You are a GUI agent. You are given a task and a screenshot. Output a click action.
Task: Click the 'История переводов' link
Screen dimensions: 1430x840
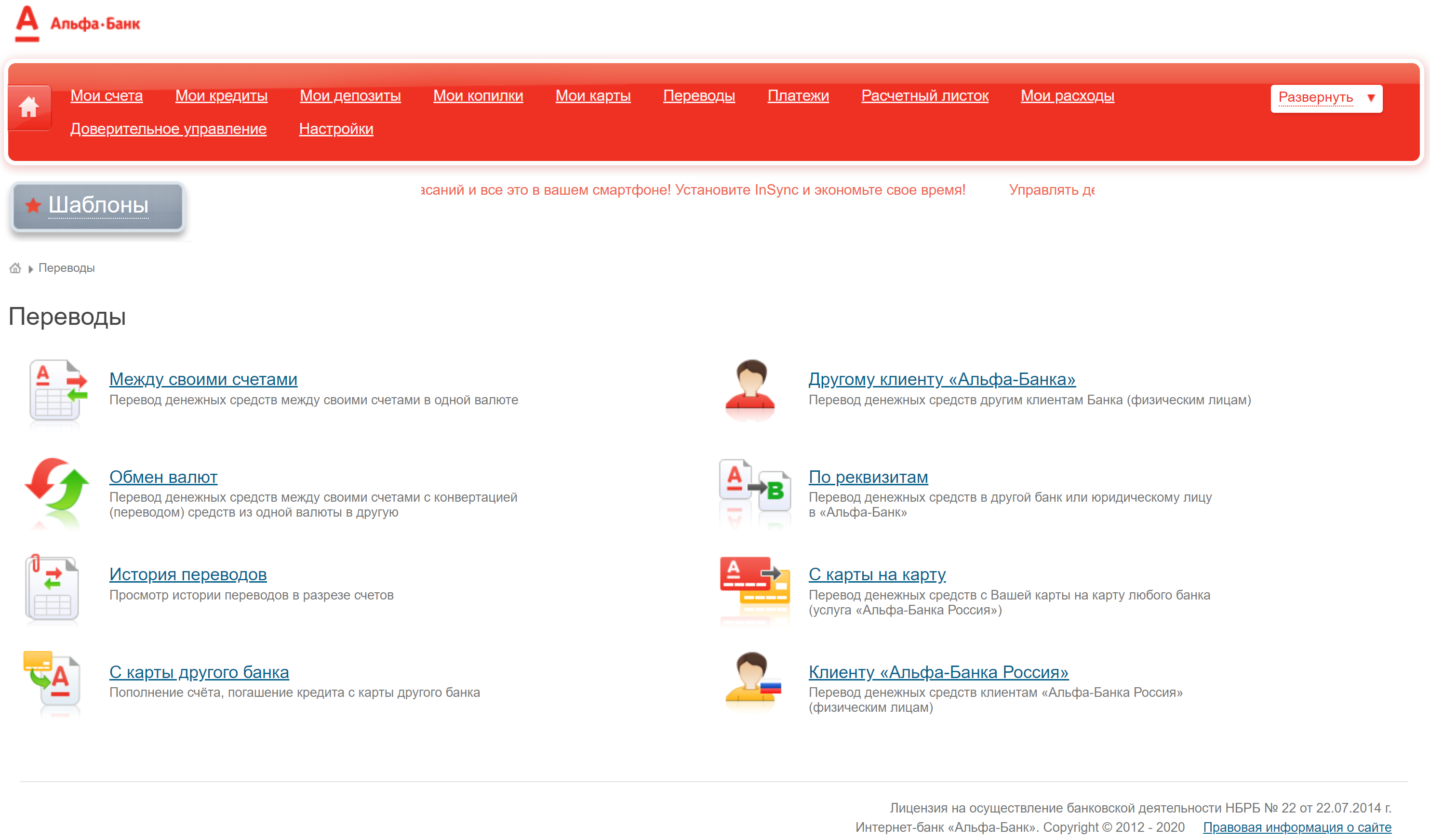click(x=188, y=574)
